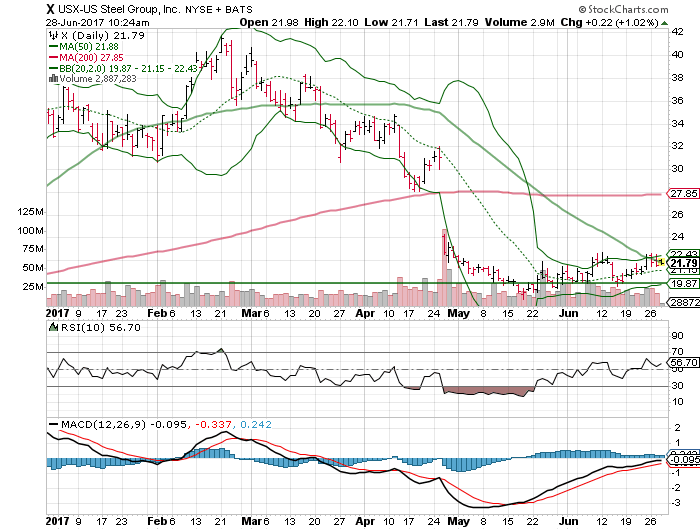Viewport: 700px width, 530px height.
Task: Click the 75M volume axis label
Action: [x=33, y=249]
